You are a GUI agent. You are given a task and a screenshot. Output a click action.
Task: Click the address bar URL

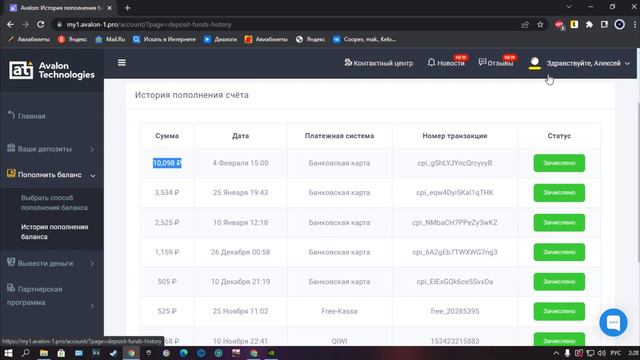149,24
